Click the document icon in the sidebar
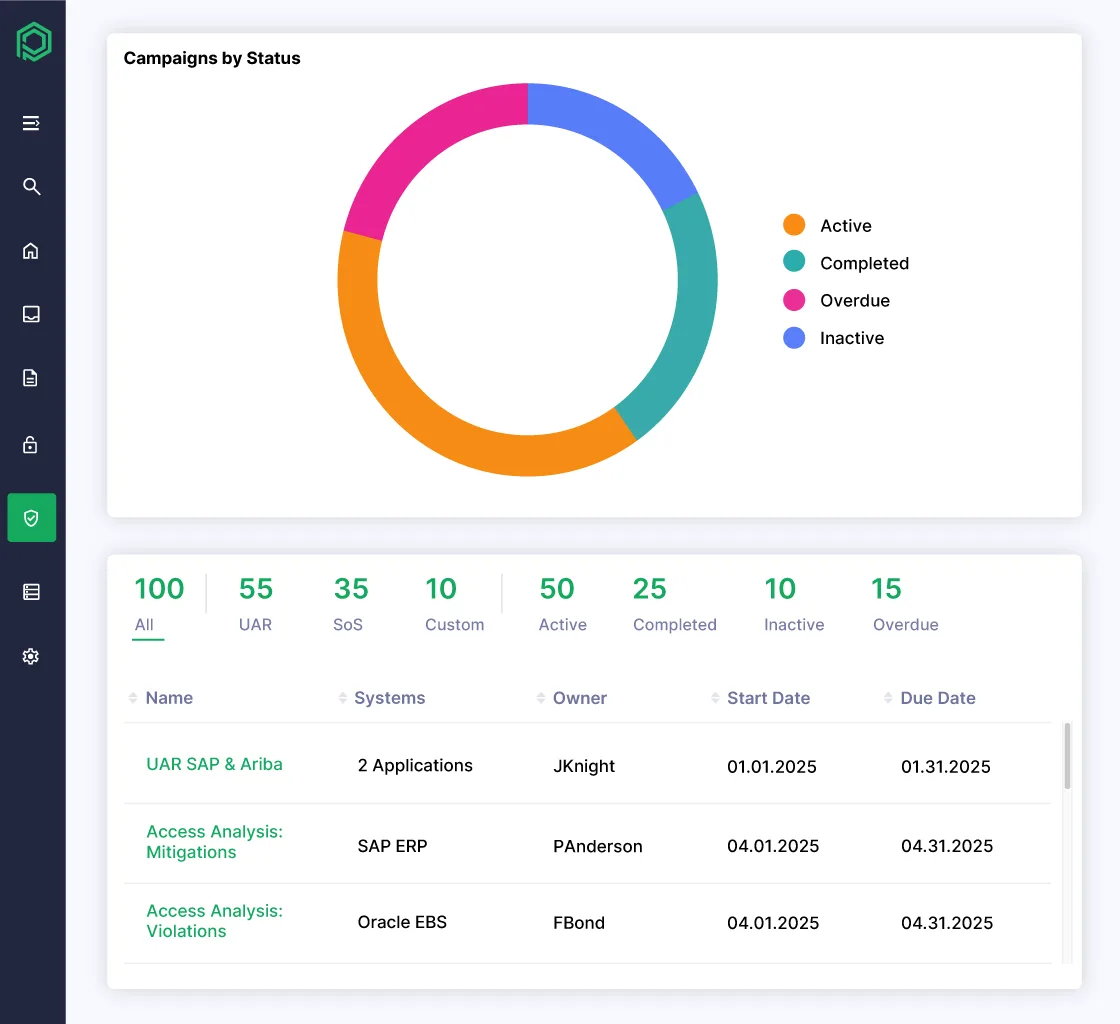 pos(30,378)
